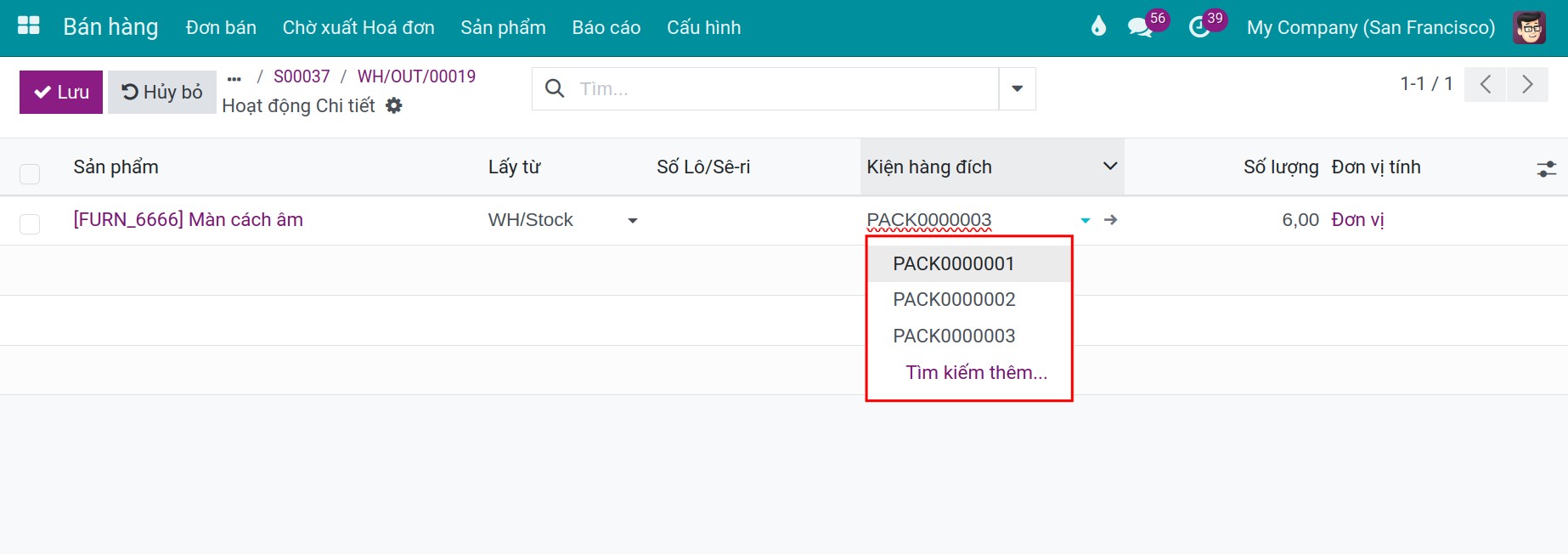Click the water drop debug icon

pyautogui.click(x=1098, y=26)
